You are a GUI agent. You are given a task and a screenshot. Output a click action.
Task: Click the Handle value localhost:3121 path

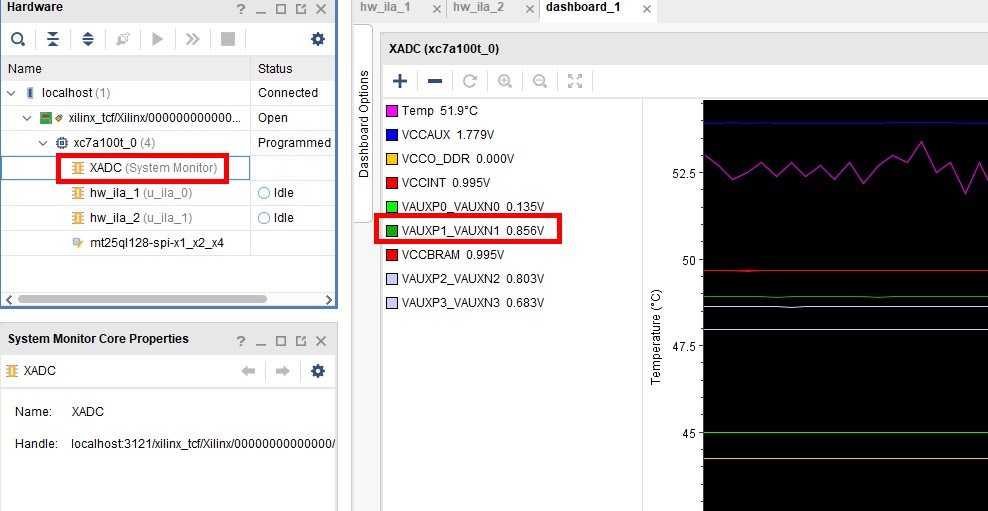click(x=203, y=444)
